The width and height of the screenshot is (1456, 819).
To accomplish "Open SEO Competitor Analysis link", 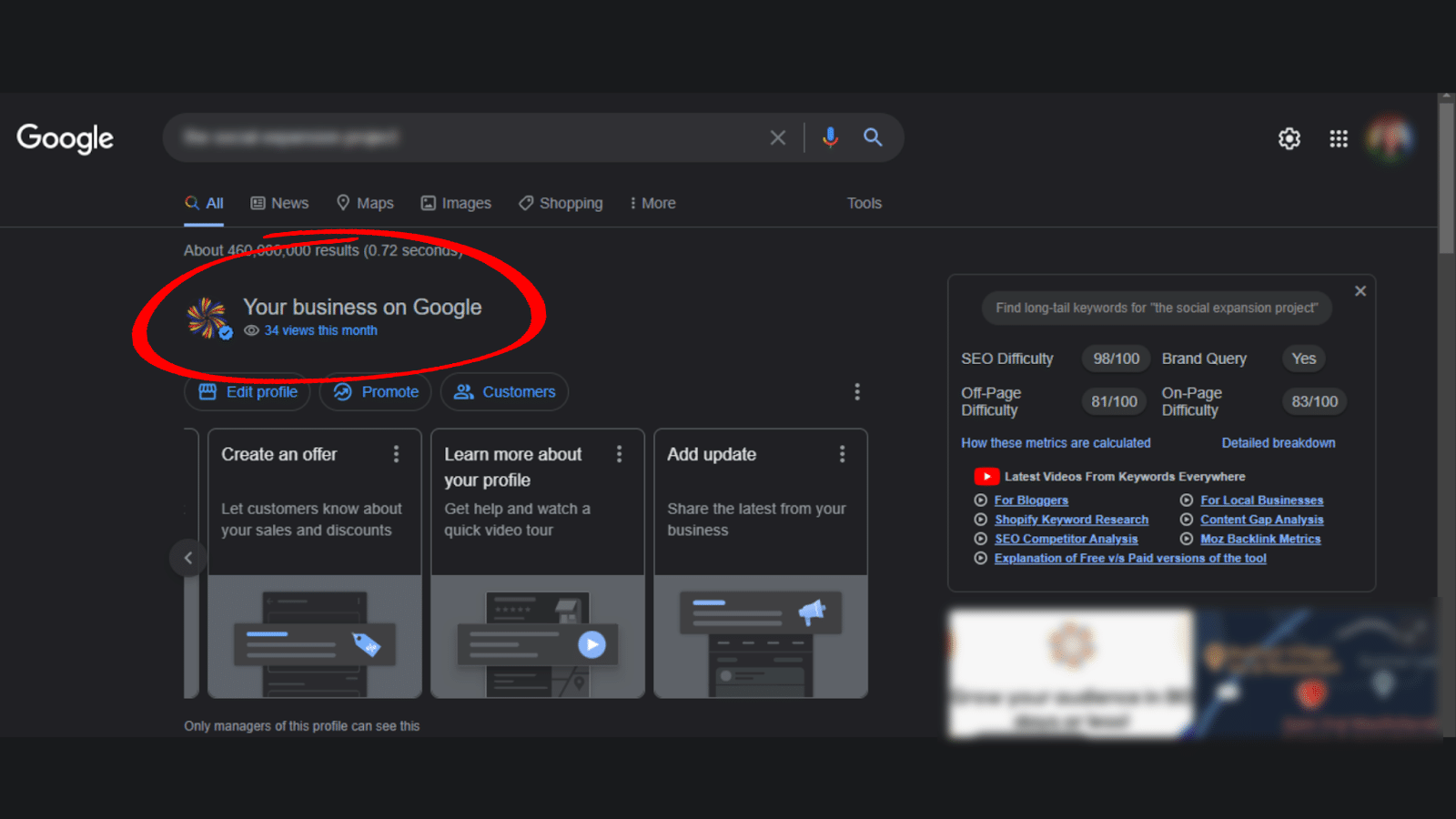I will (x=1066, y=539).
